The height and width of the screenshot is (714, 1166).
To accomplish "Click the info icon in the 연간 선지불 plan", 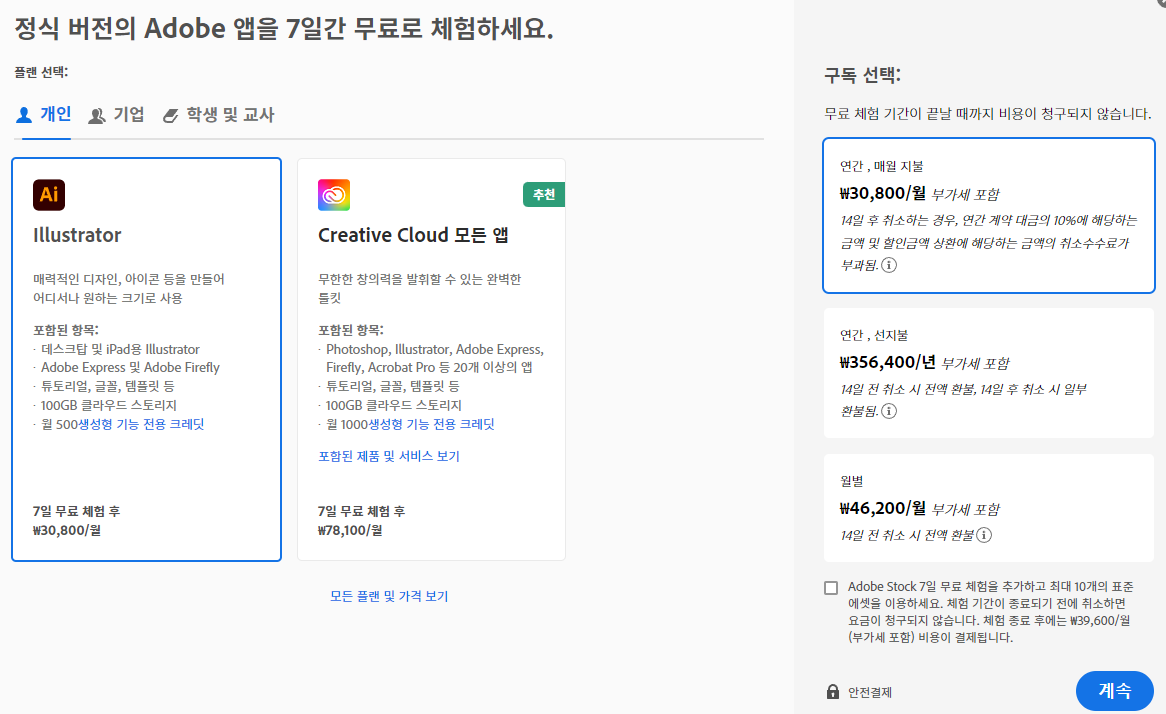I will [x=889, y=411].
